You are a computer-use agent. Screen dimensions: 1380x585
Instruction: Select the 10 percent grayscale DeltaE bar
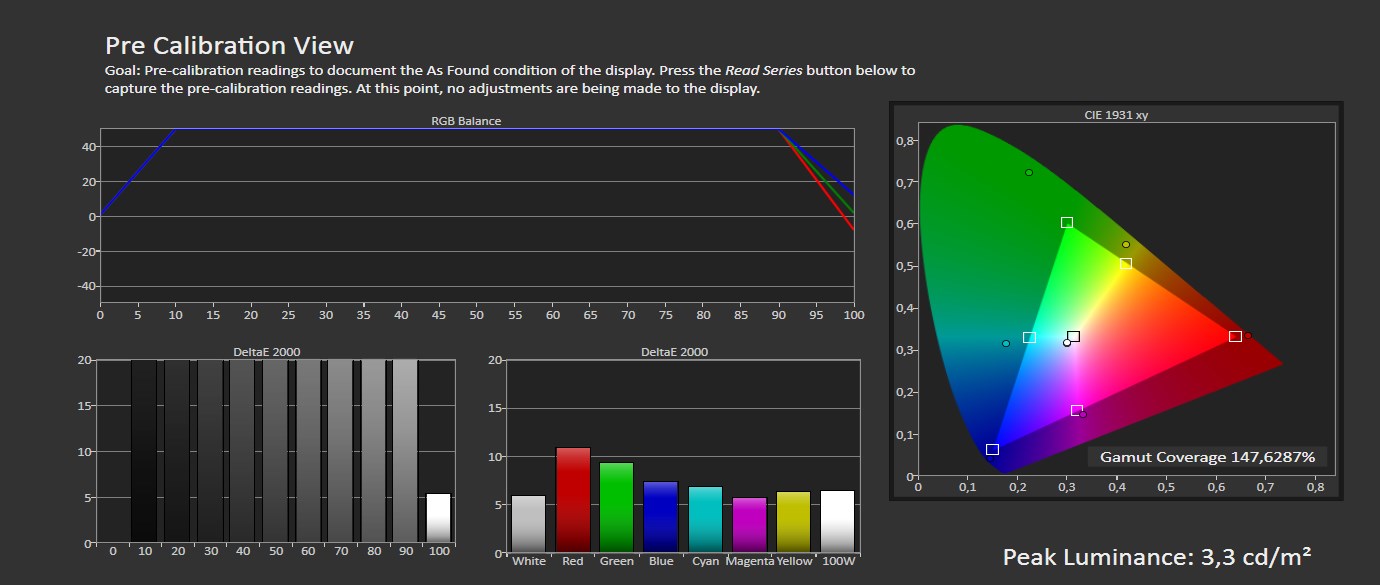coord(144,451)
